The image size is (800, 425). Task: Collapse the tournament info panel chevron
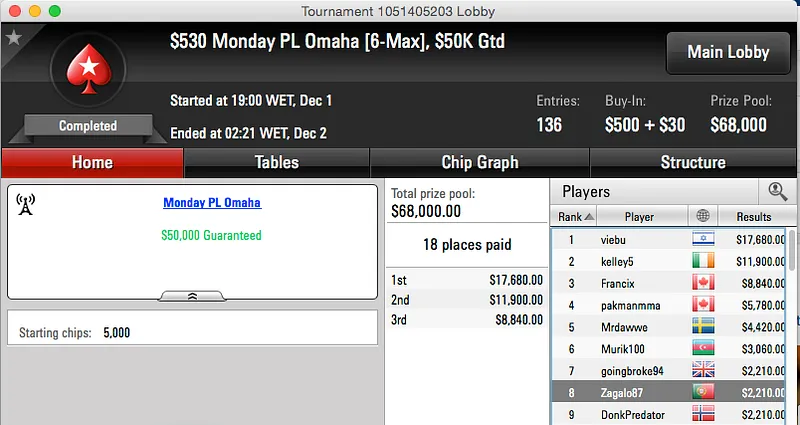[x=192, y=296]
